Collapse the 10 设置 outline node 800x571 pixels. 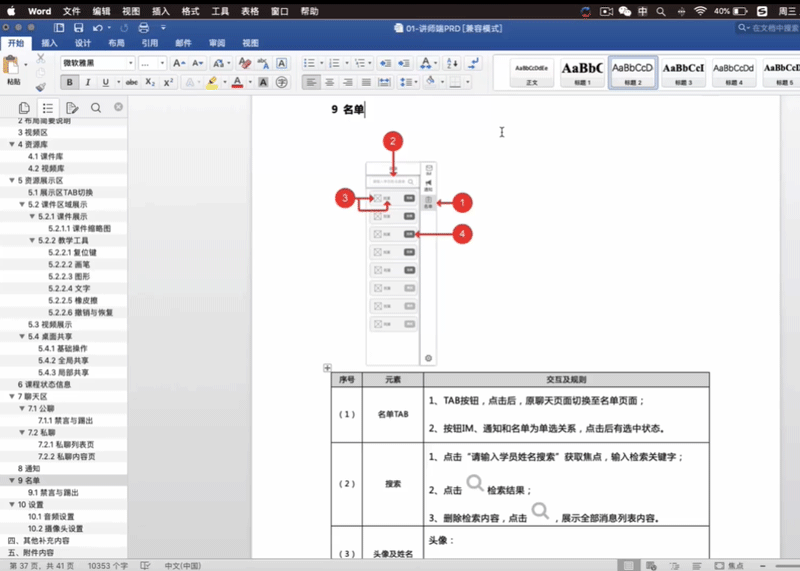coord(12,505)
